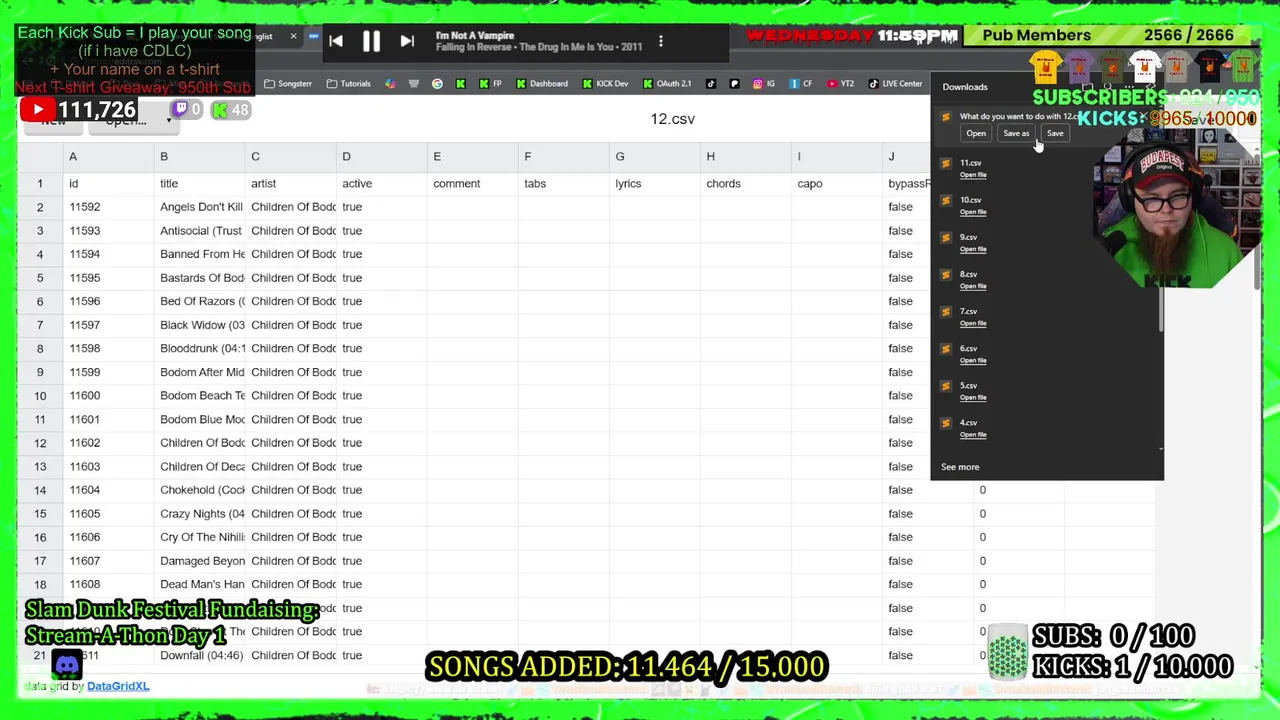Click the 'Crazy Nights' title cell

coord(200,514)
